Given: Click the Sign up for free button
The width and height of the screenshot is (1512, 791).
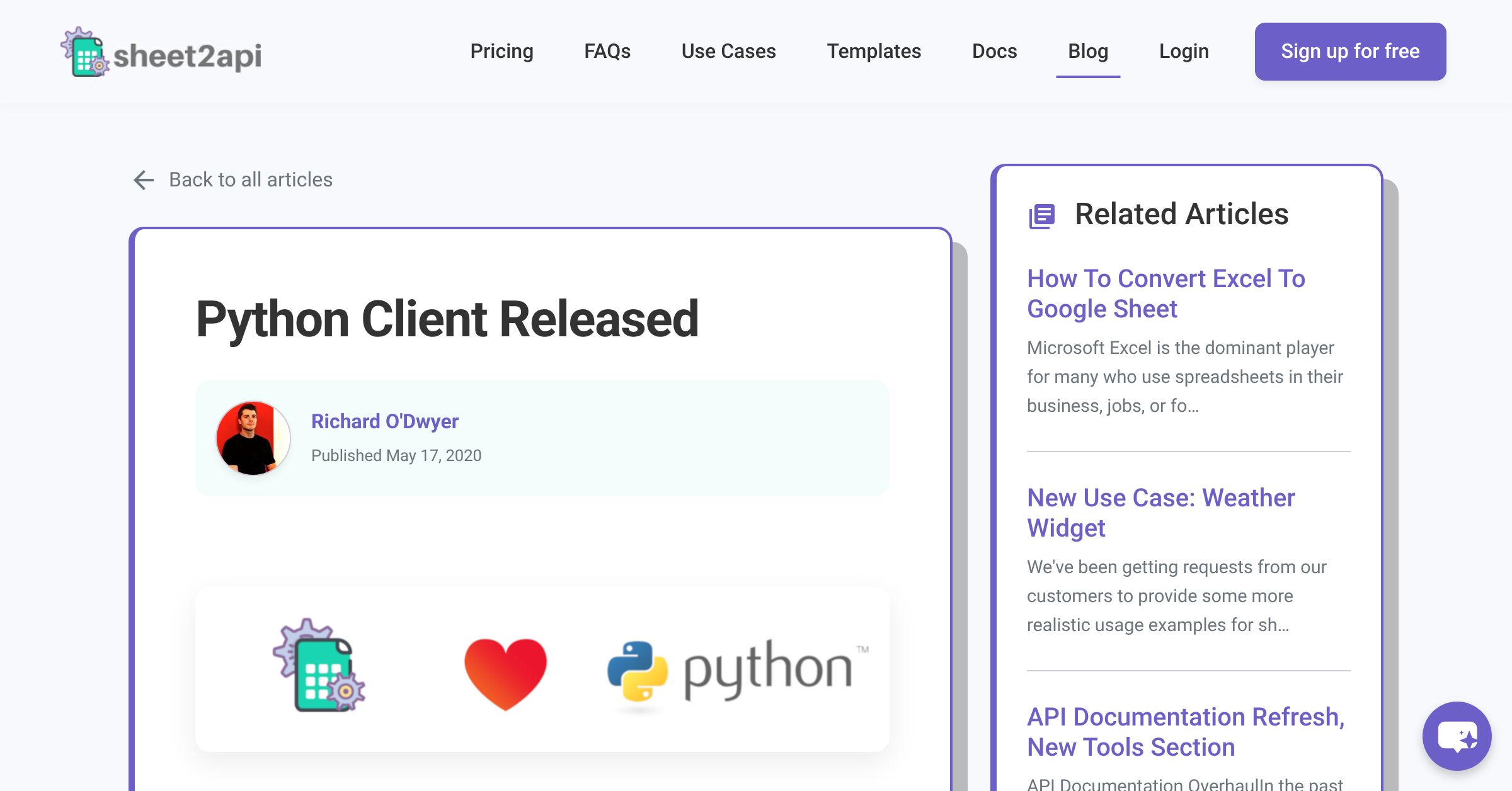Looking at the screenshot, I should pyautogui.click(x=1349, y=51).
